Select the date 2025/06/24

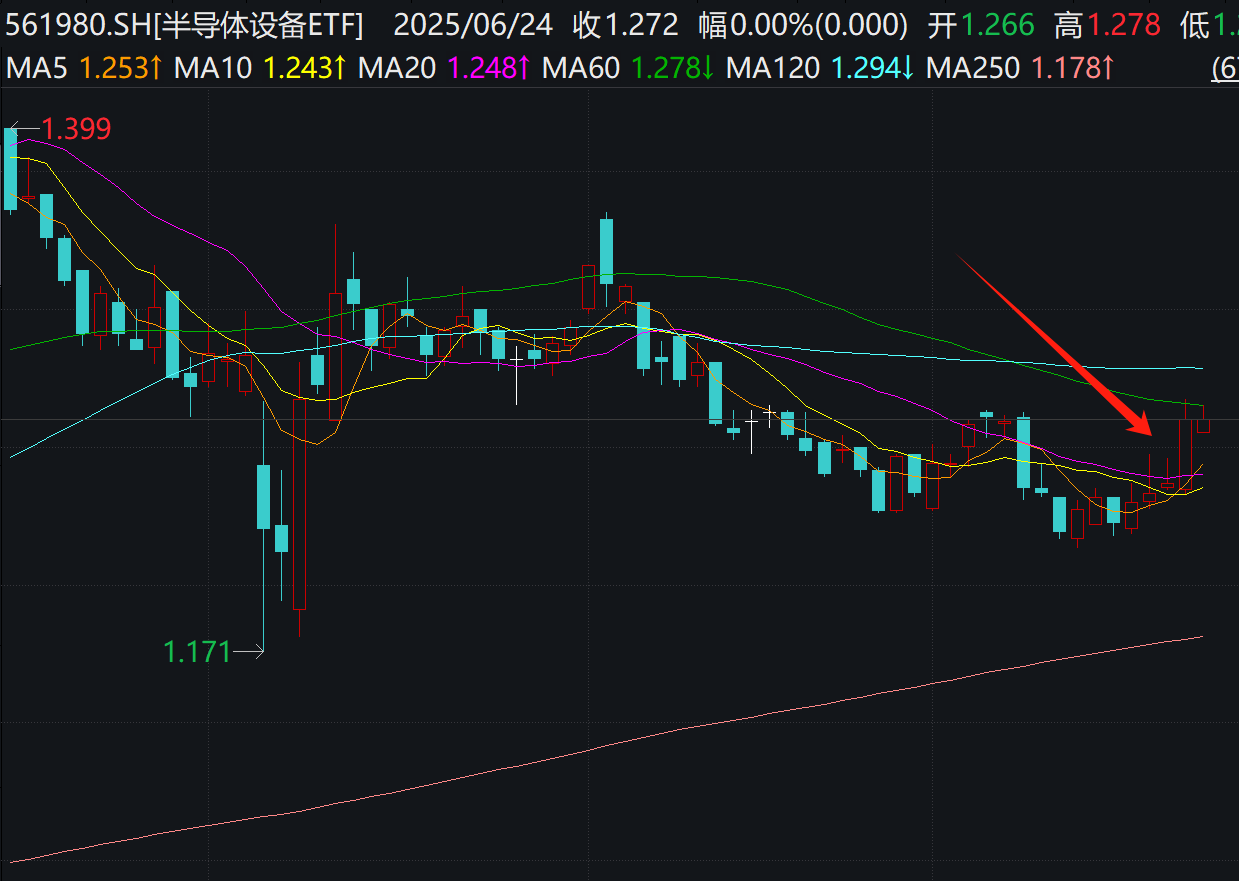click(474, 24)
